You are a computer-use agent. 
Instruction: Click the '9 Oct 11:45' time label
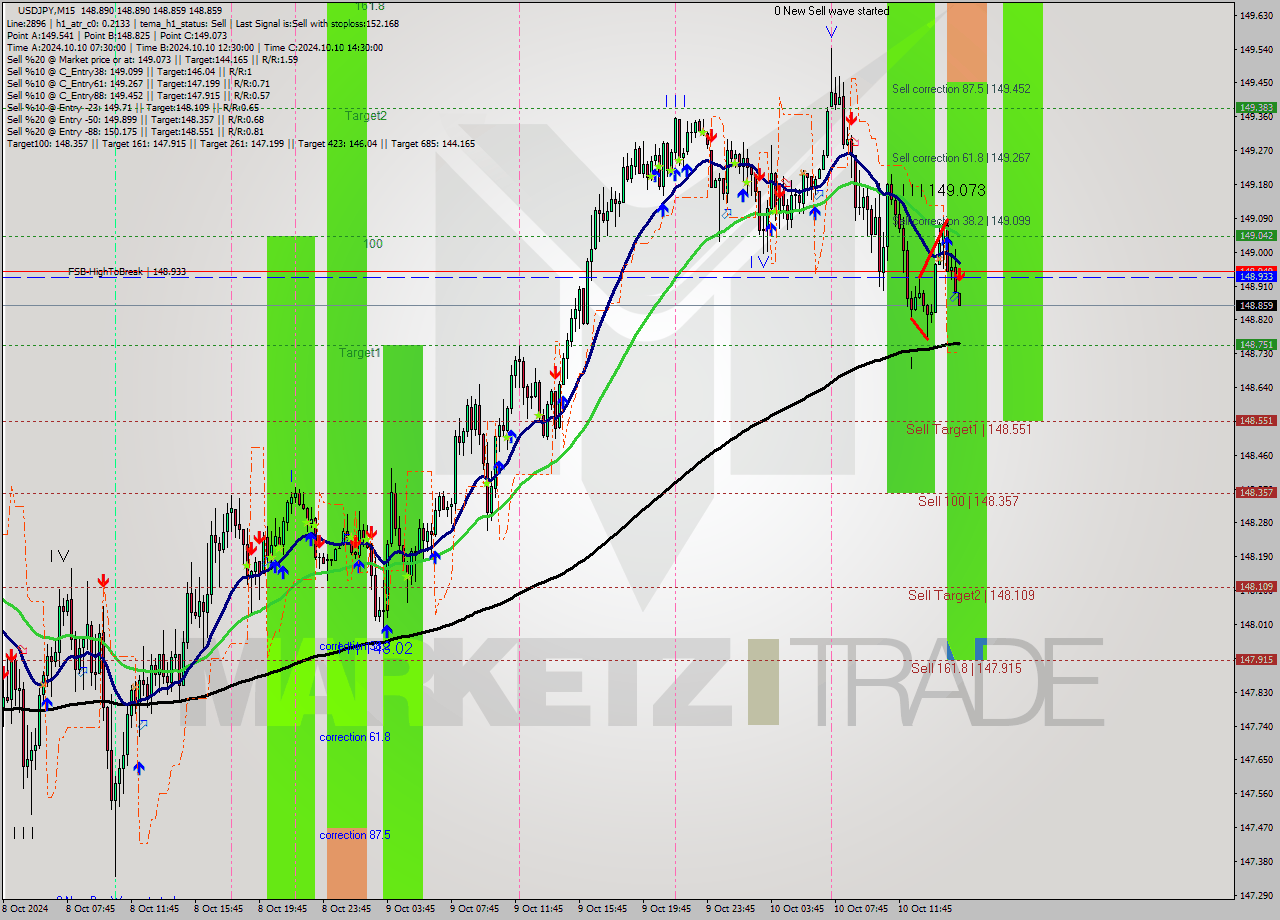click(541, 909)
